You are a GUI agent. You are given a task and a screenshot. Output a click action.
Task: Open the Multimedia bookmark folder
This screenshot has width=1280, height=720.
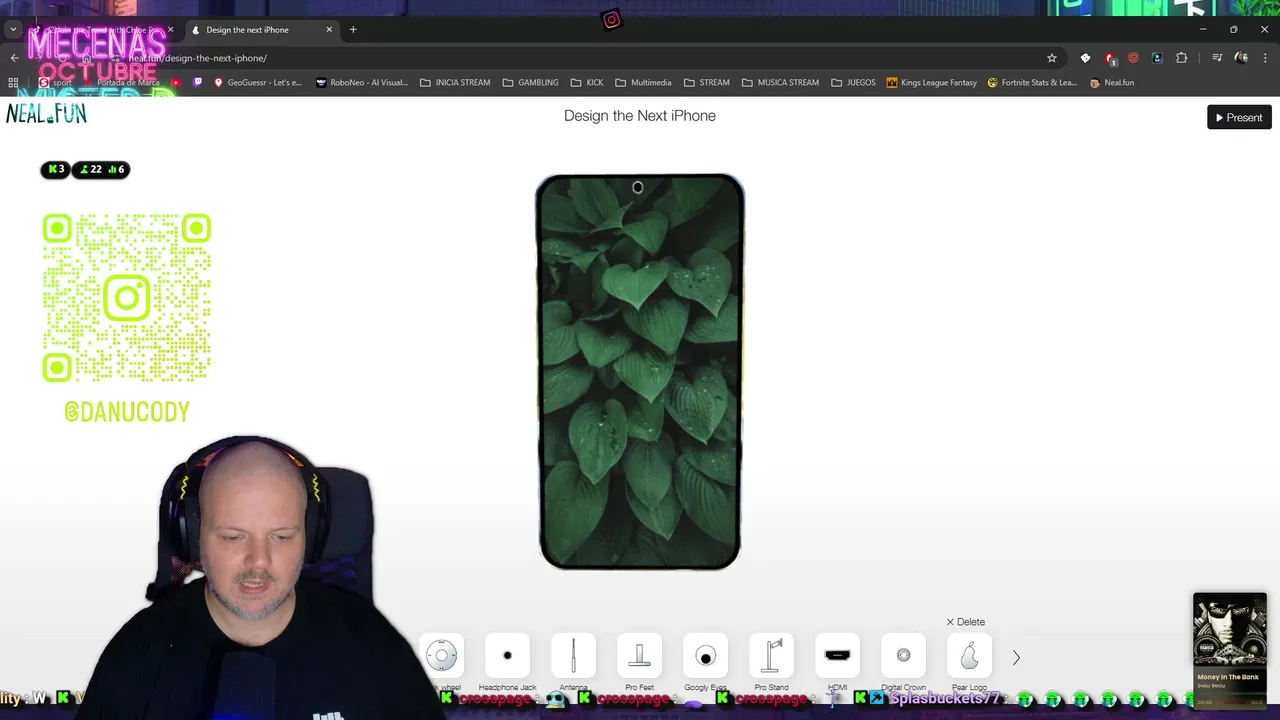click(x=643, y=82)
